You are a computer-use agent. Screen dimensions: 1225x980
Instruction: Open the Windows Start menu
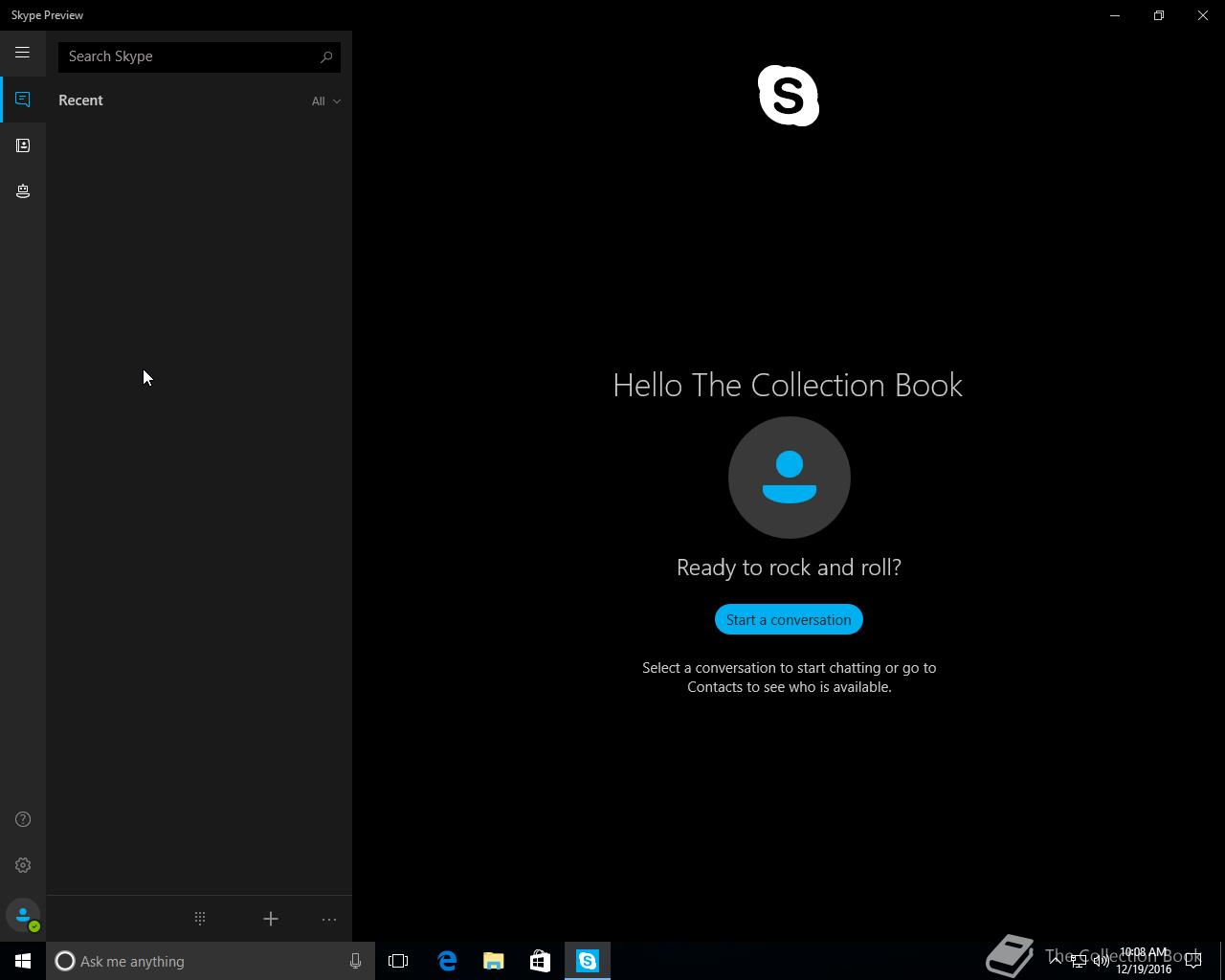[23, 961]
